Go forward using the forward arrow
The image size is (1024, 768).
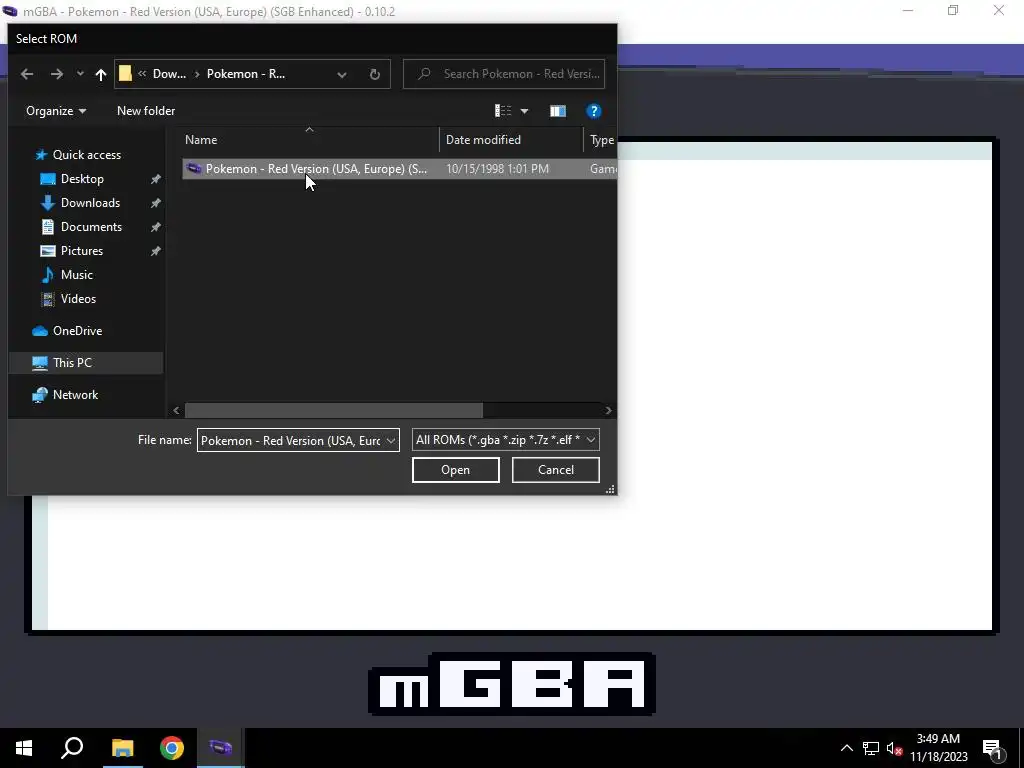coord(57,74)
